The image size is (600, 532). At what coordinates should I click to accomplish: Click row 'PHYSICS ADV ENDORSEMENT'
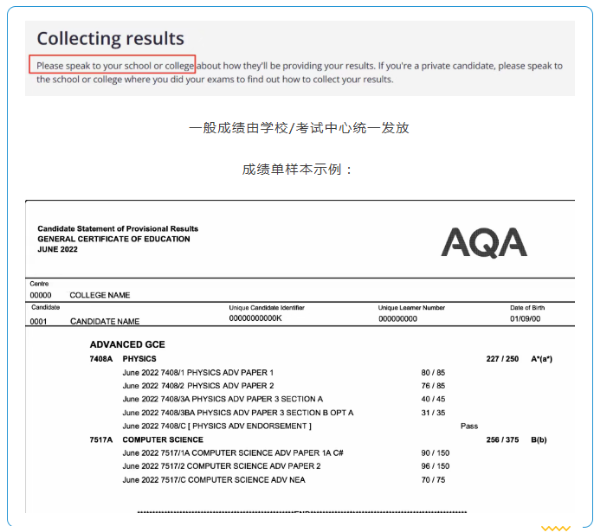click(x=217, y=426)
